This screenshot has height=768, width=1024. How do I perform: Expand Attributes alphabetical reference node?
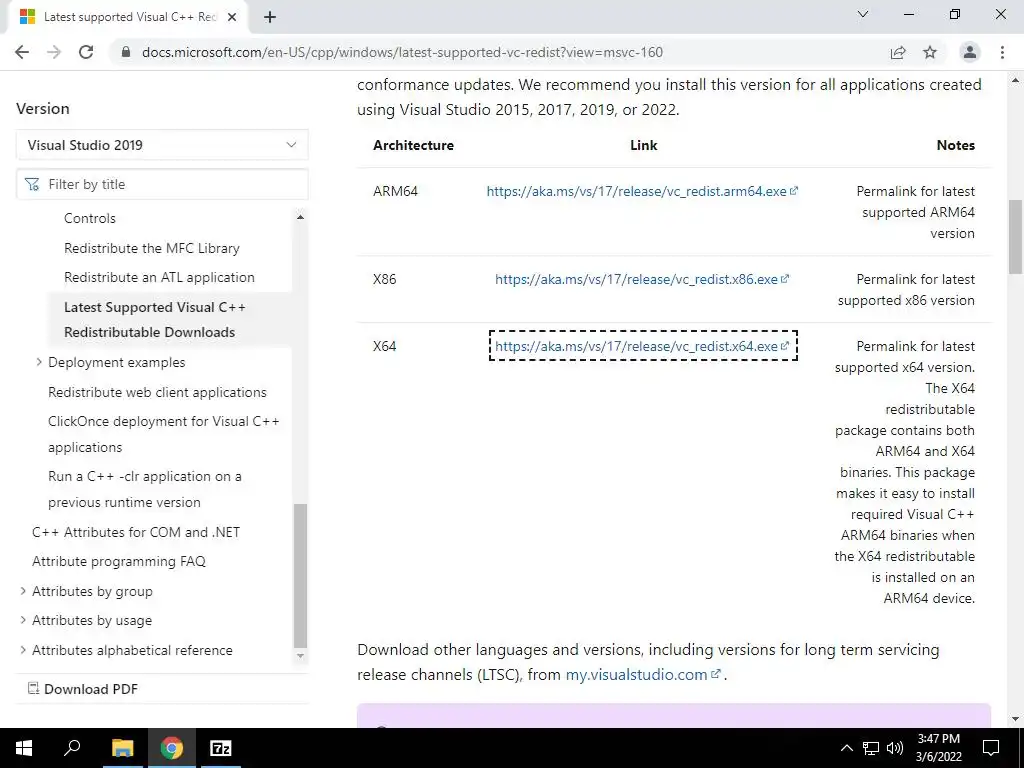[x=23, y=650]
